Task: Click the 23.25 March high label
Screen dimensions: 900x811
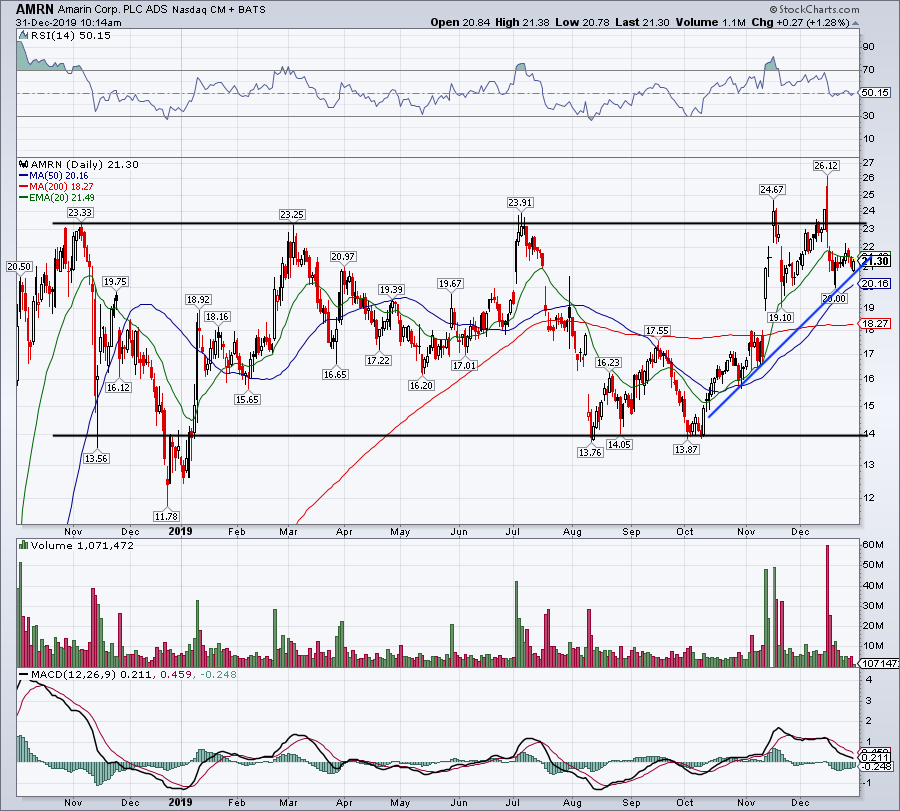Action: click(292, 214)
